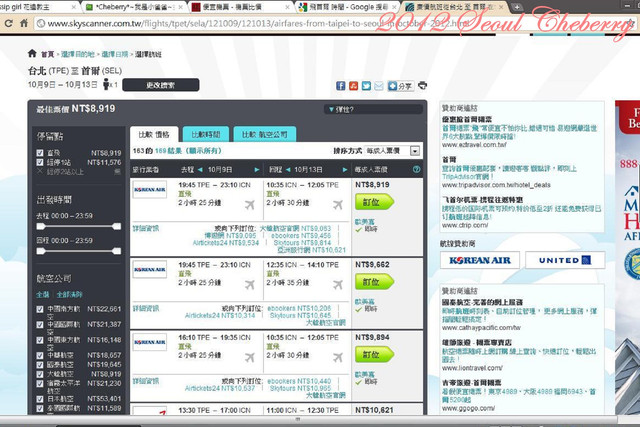Open the ebookers NT$9,456 booking link
Screen dimensions: 640x427
301,236
